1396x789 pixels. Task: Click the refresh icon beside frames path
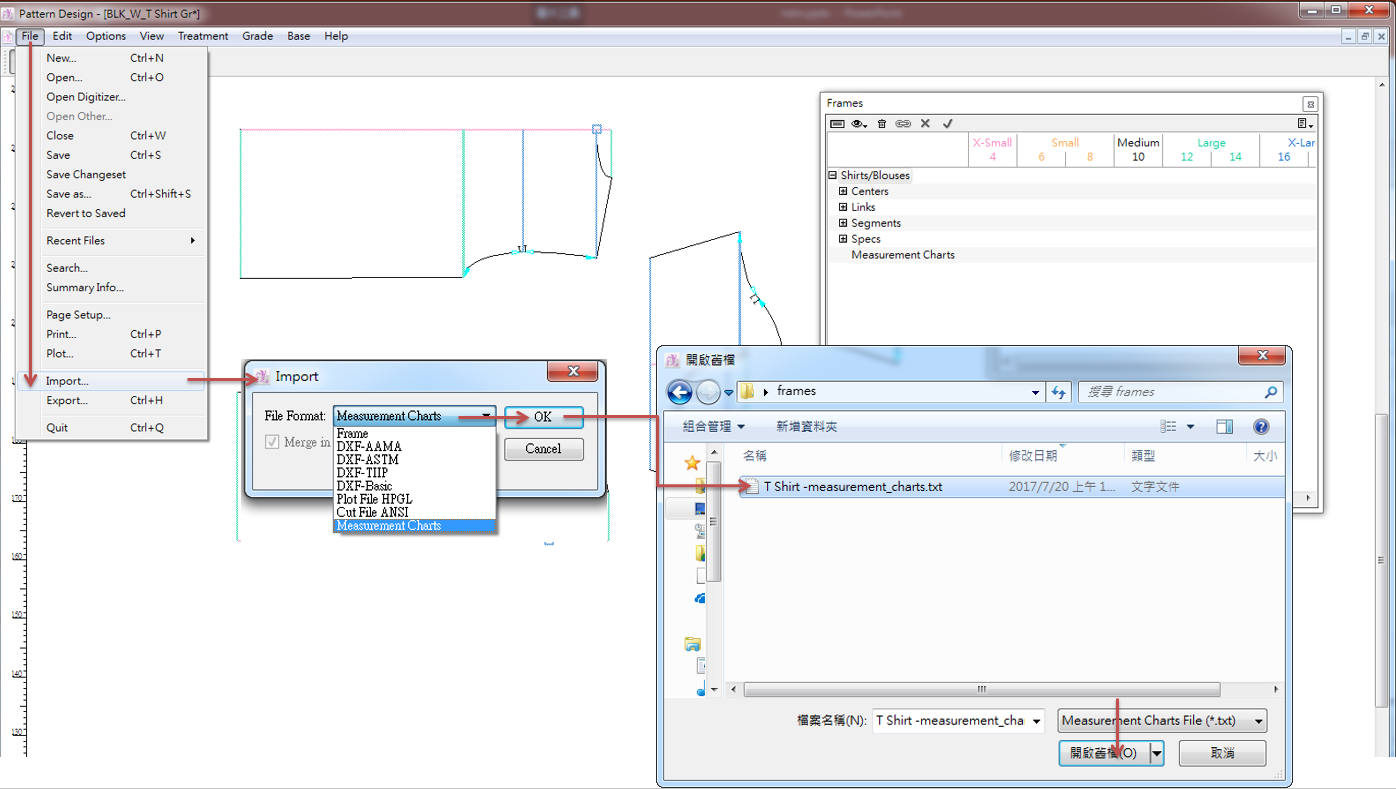click(x=1059, y=393)
